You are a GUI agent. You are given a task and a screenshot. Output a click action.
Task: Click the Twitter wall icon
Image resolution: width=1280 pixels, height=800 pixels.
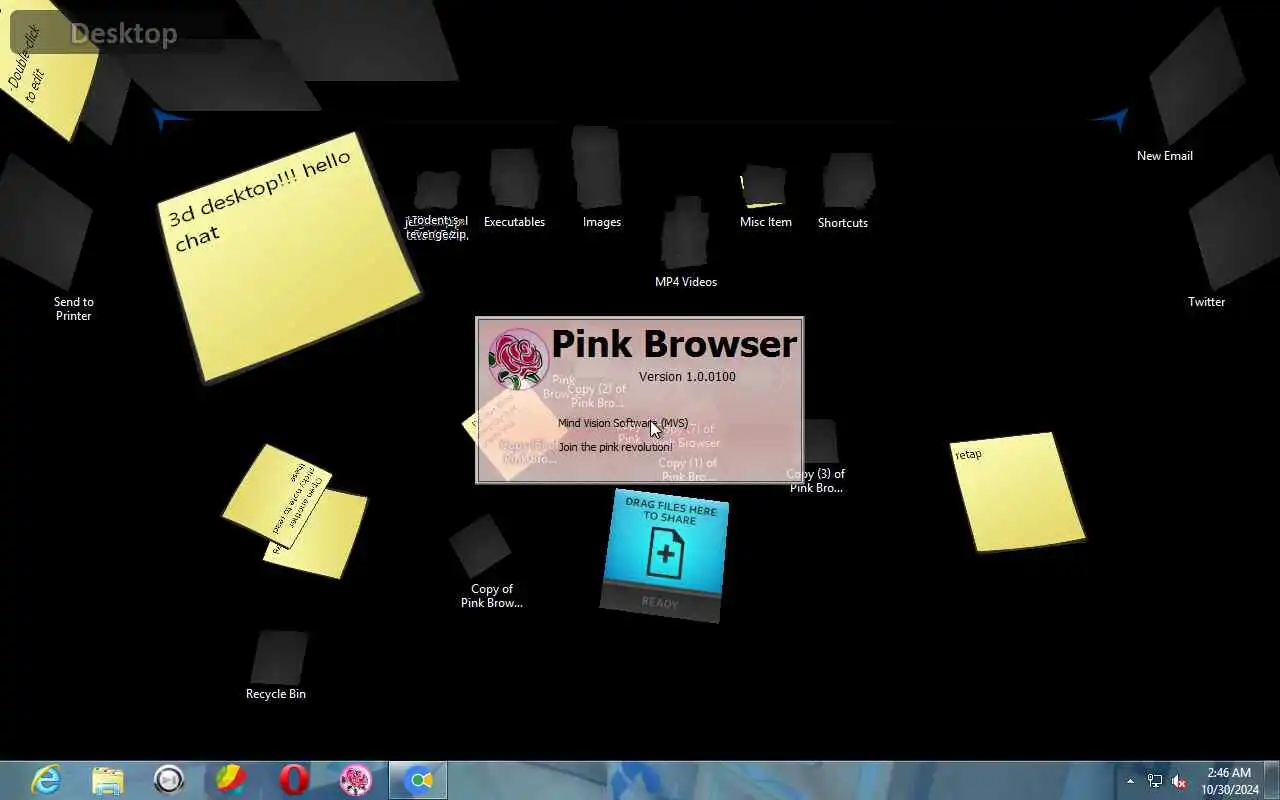coord(1234,222)
